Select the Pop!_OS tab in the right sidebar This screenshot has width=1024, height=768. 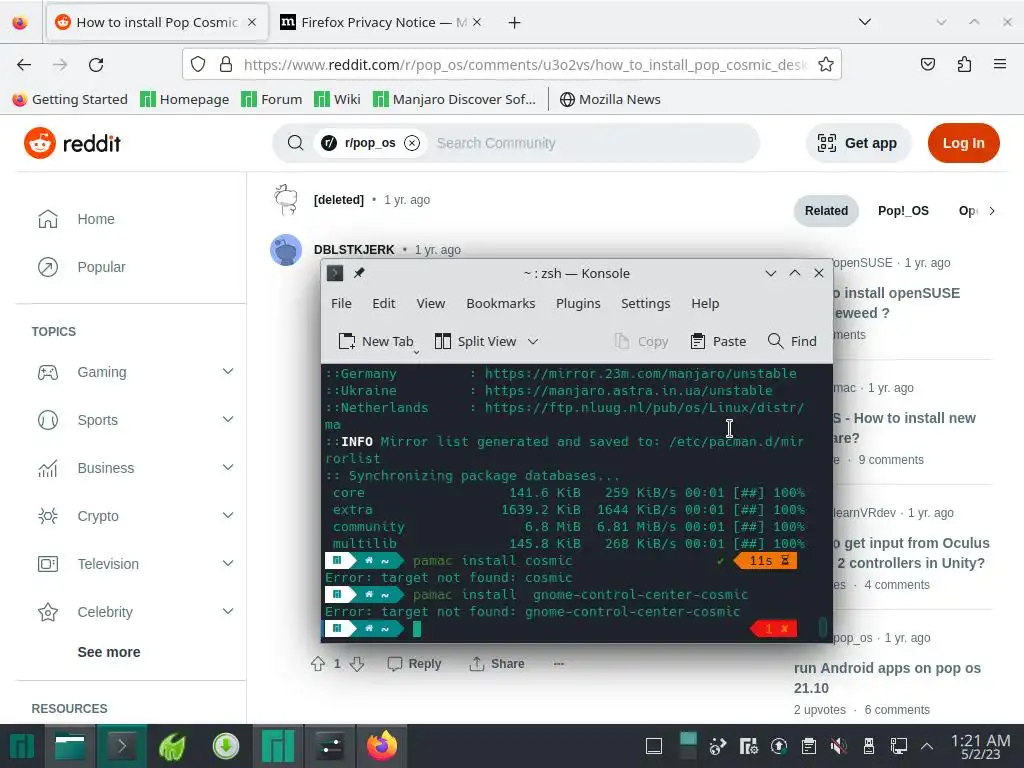(903, 211)
